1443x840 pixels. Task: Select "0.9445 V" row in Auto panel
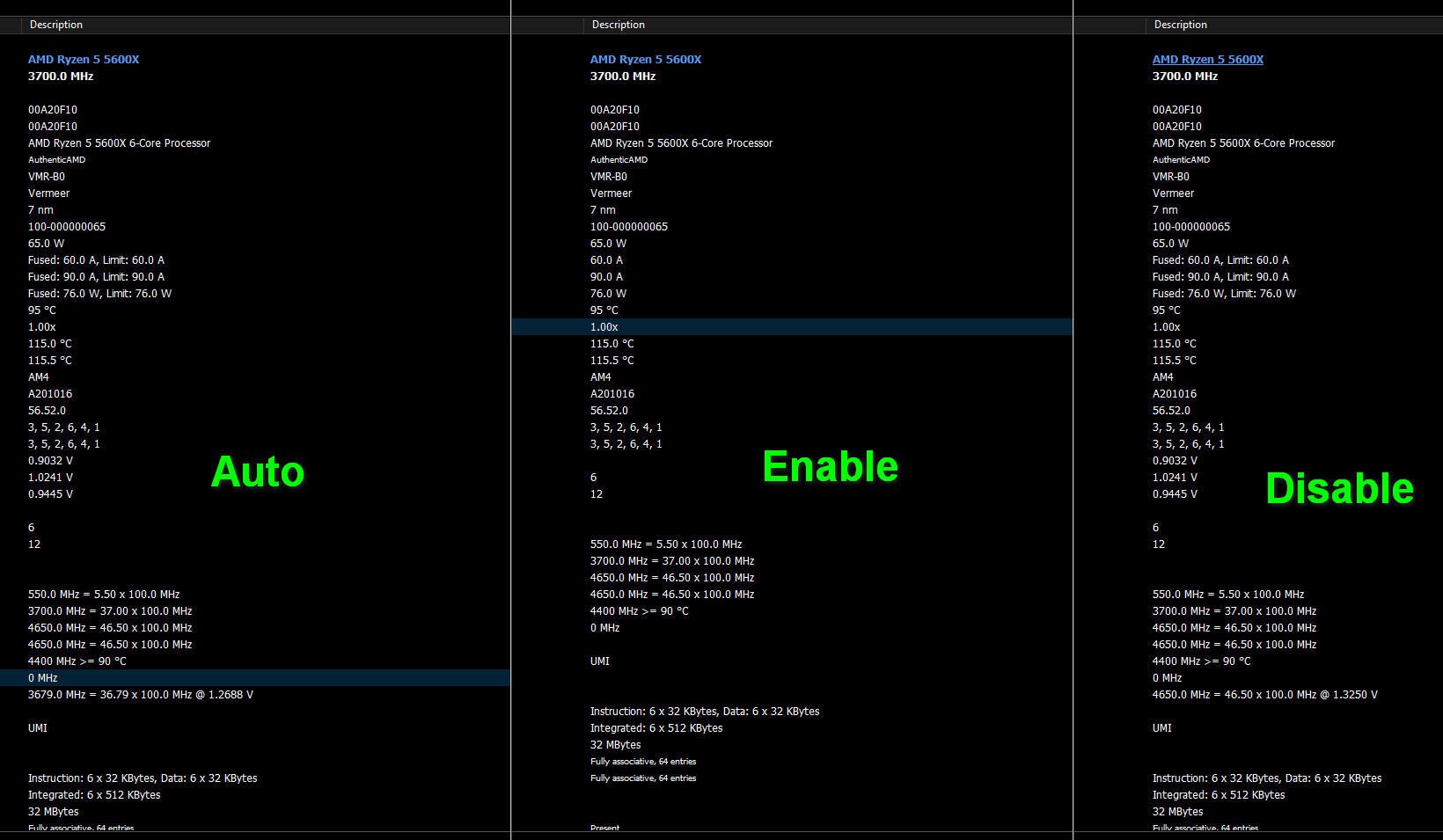[51, 494]
